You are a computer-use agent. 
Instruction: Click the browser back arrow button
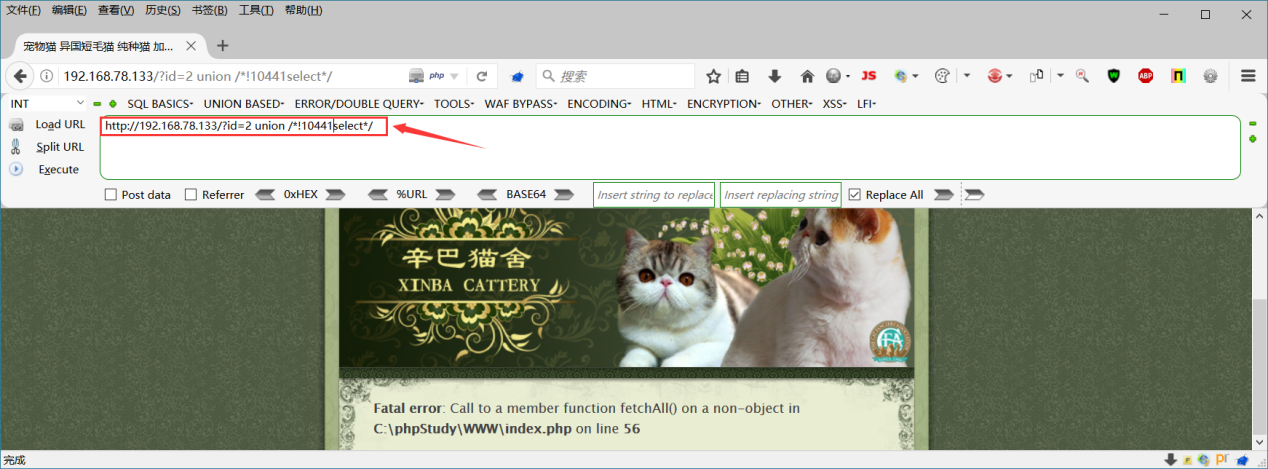click(20, 76)
